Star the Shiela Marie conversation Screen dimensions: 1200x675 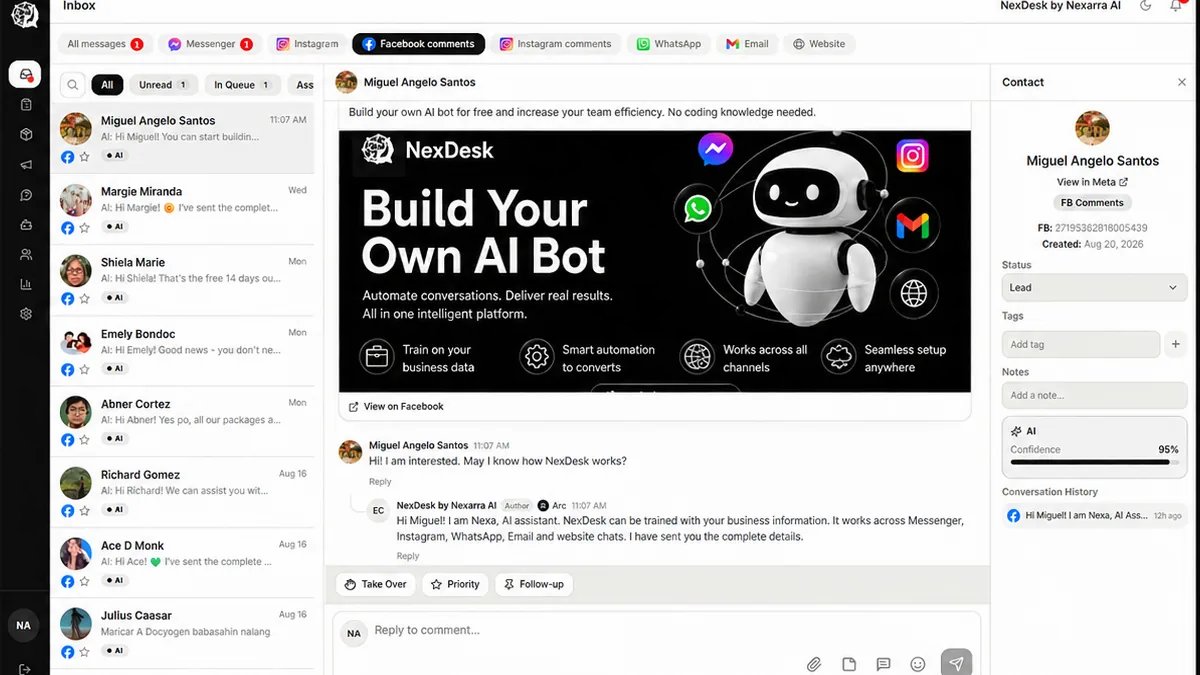pos(84,298)
